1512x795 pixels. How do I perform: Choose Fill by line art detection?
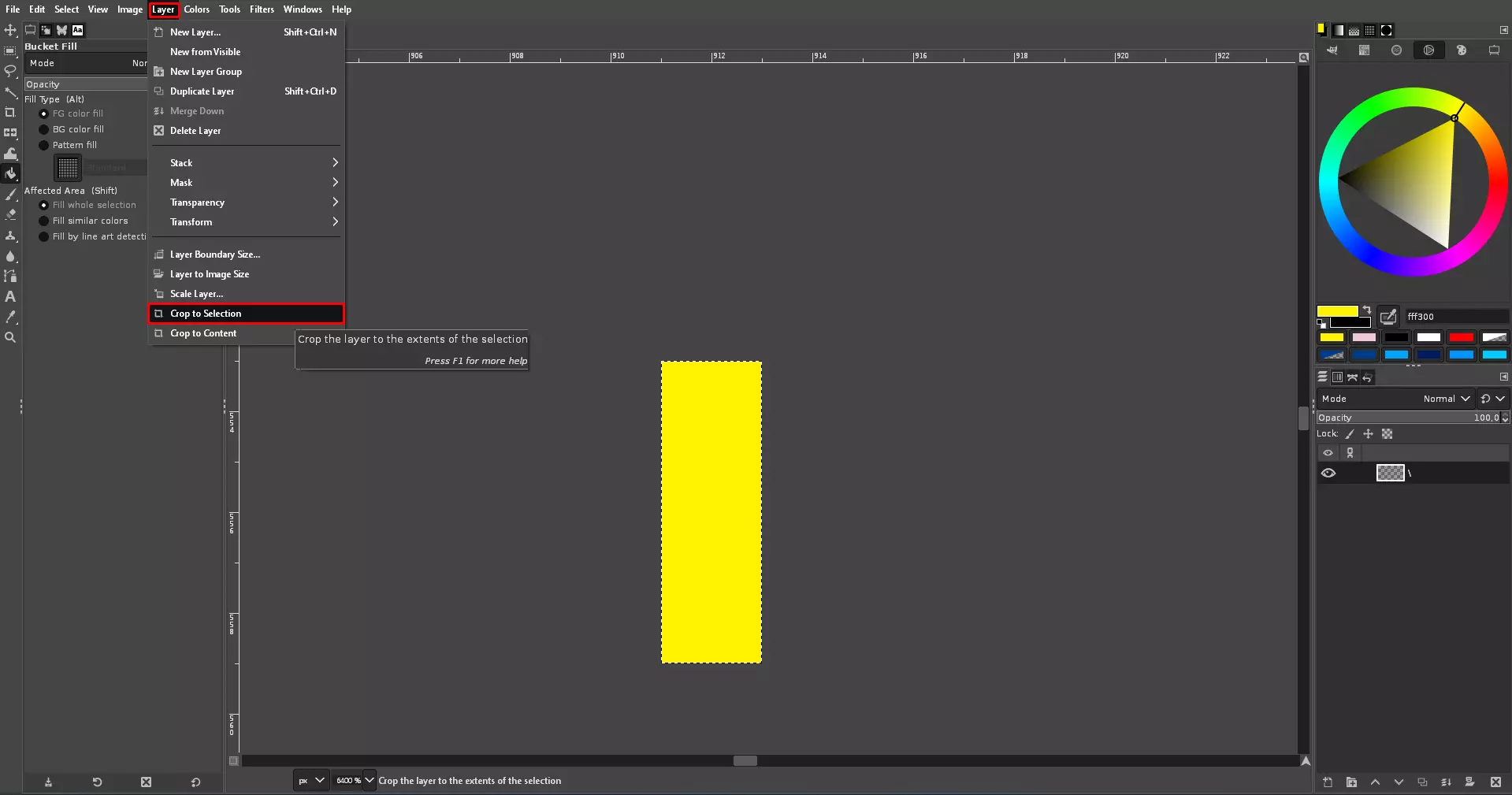point(44,236)
